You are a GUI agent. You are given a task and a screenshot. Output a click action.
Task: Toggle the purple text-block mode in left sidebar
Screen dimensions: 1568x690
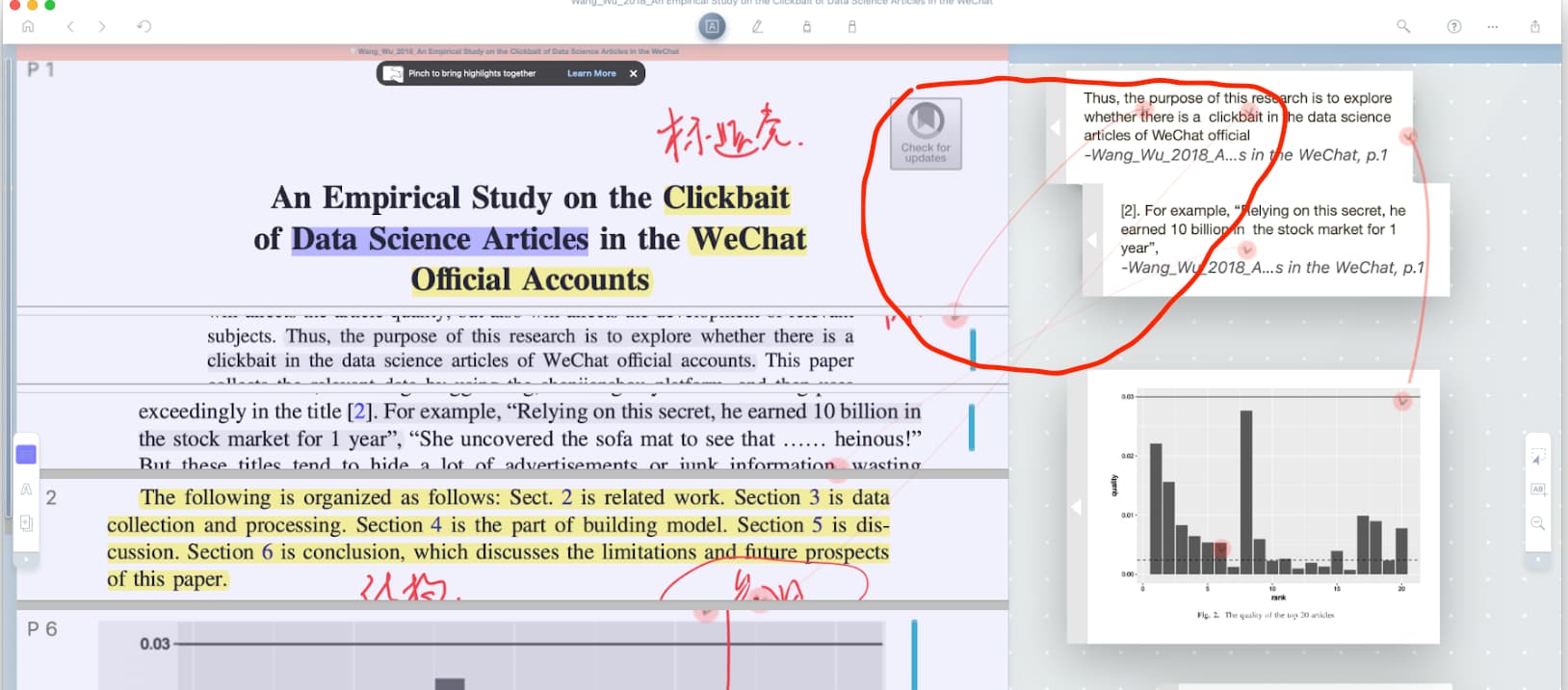[x=26, y=455]
